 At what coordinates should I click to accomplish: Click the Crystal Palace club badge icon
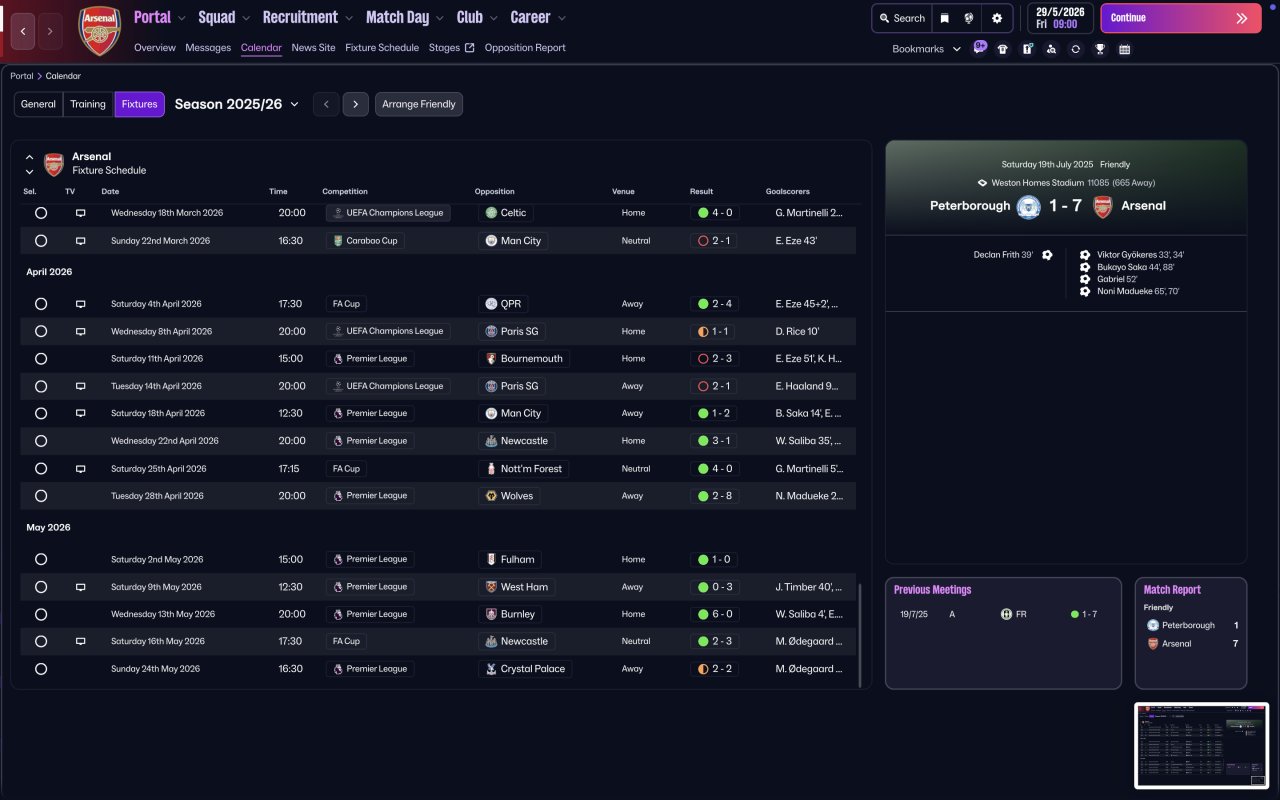coord(491,669)
